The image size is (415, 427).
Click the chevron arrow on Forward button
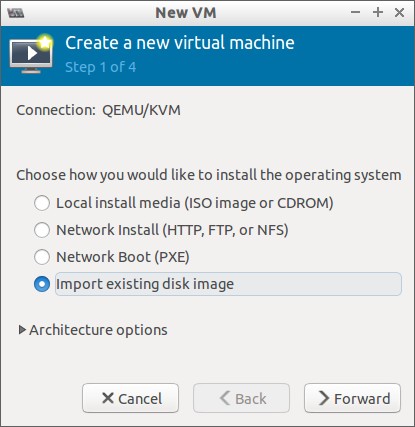click(323, 398)
